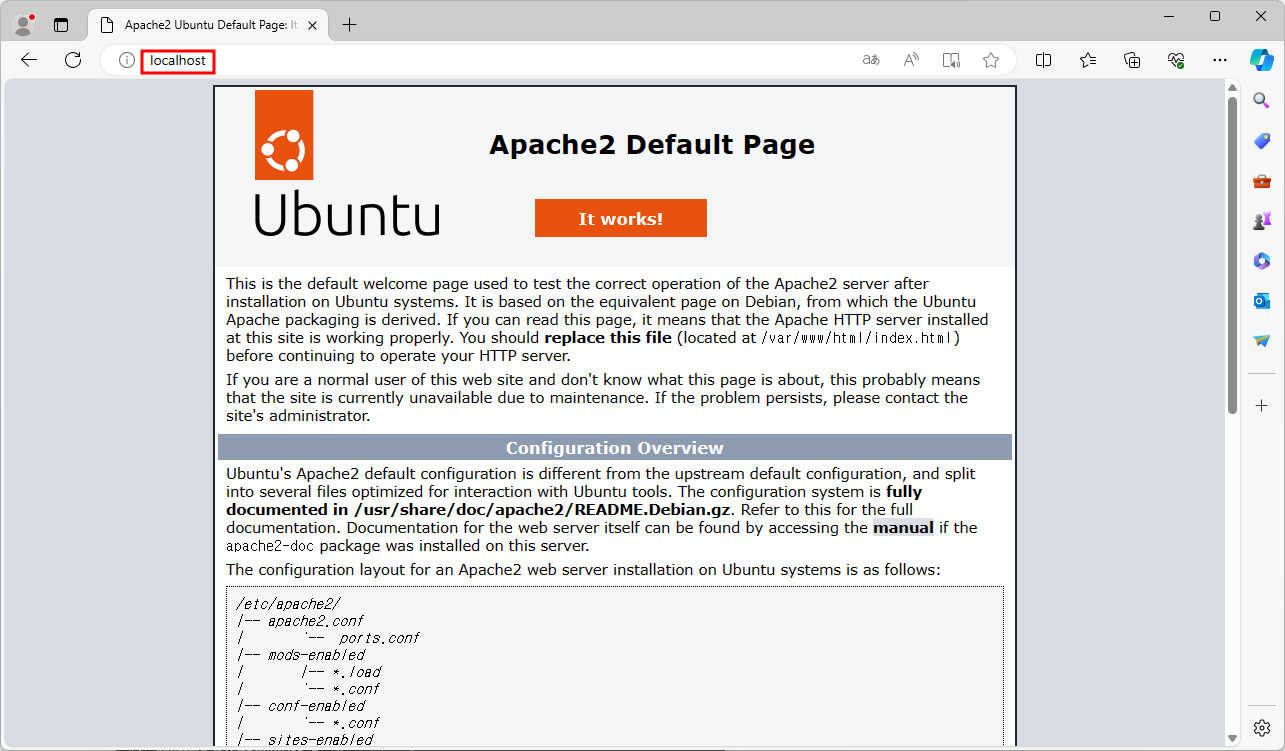1285x751 pixels.
Task: Start Read aloud for the page
Action: (910, 60)
